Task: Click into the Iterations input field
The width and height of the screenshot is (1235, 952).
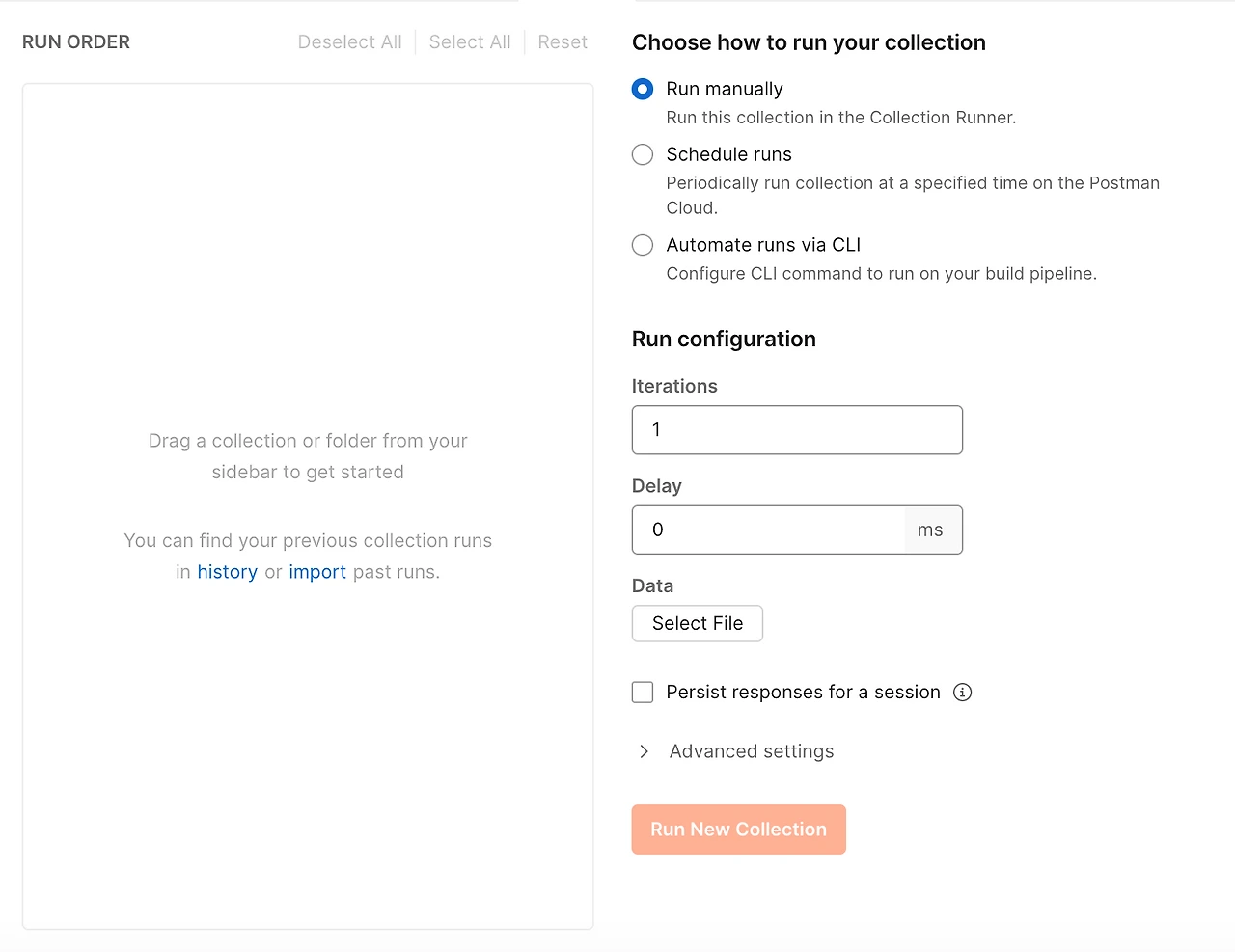Action: point(797,430)
